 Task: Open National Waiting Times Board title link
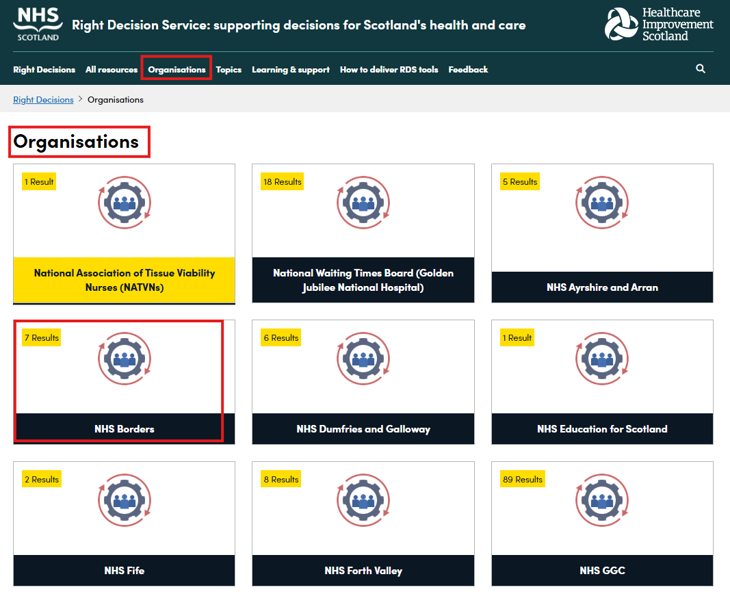363,280
